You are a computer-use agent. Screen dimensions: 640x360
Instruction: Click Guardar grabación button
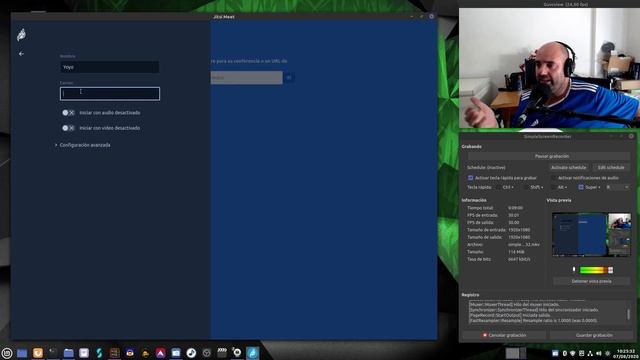pyautogui.click(x=594, y=335)
